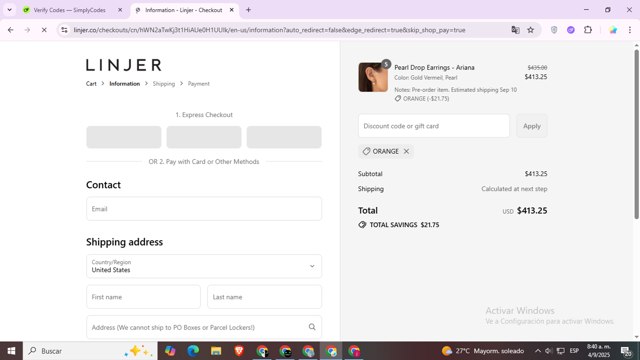Remove the ORANGE discount code
This screenshot has width=640, height=360.
[x=406, y=151]
